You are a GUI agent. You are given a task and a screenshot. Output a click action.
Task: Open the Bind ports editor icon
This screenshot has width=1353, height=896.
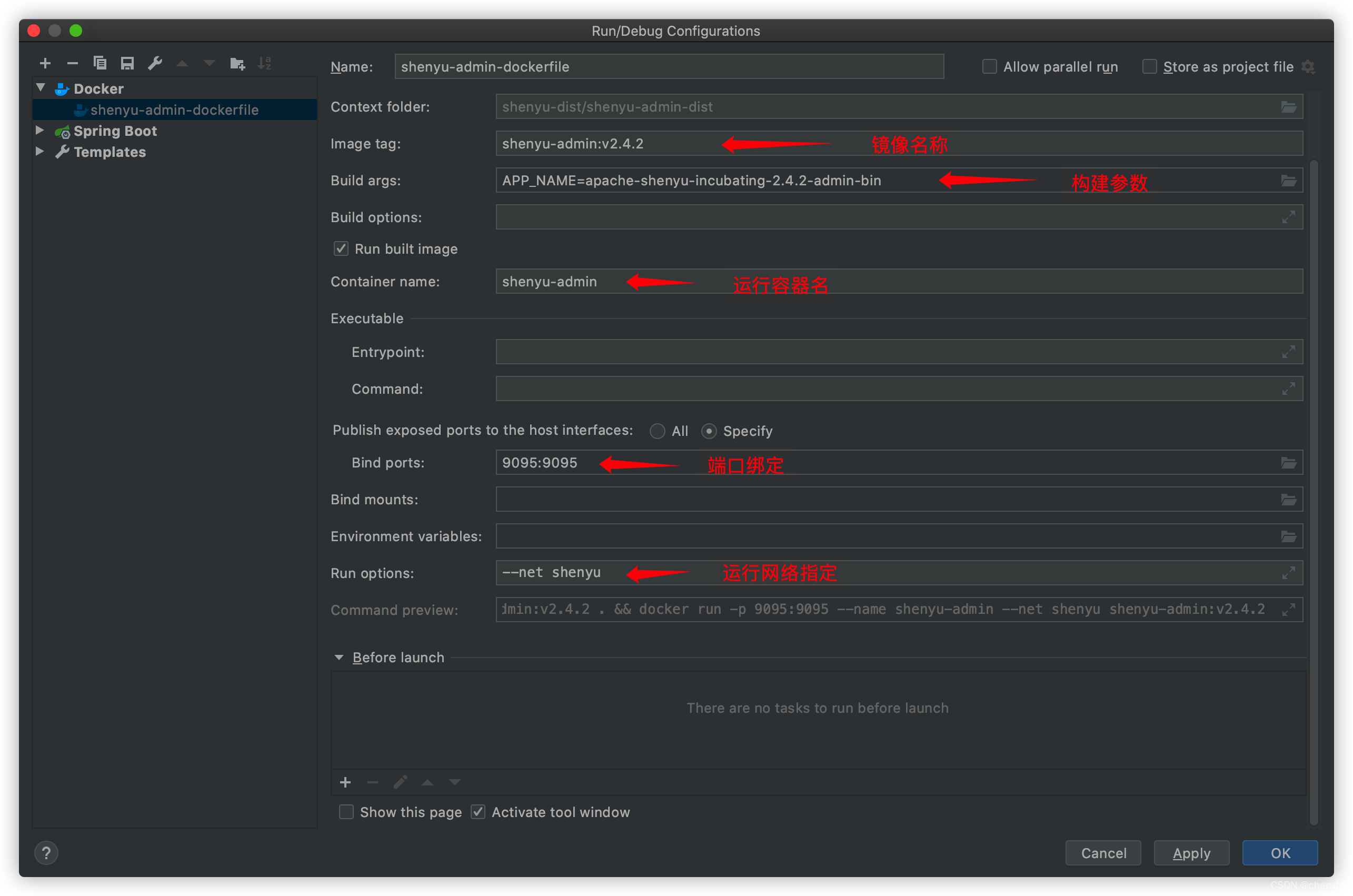coord(1288,462)
